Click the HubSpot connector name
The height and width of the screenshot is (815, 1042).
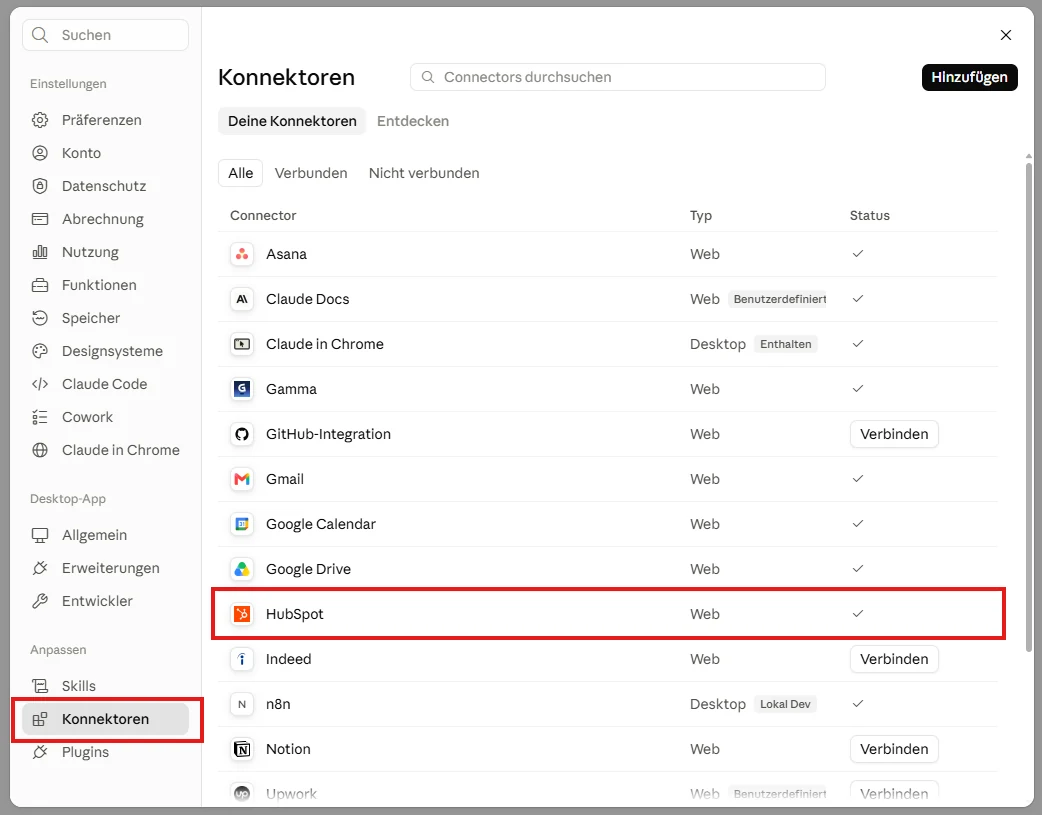pyautogui.click(x=294, y=614)
